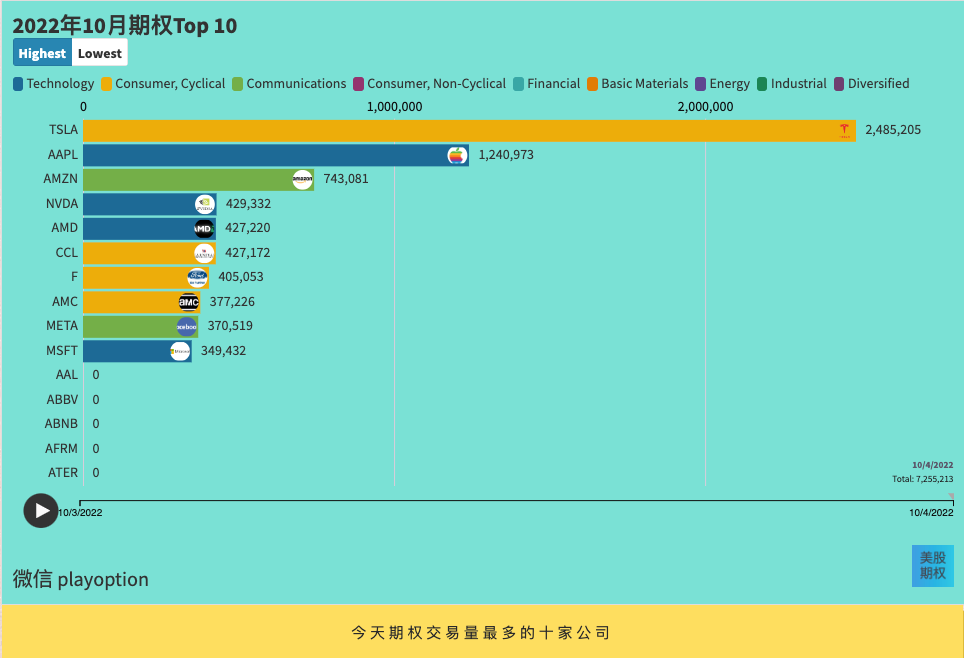Click the 1,000,000 axis label
Image resolution: width=964 pixels, height=658 pixels.
point(394,106)
